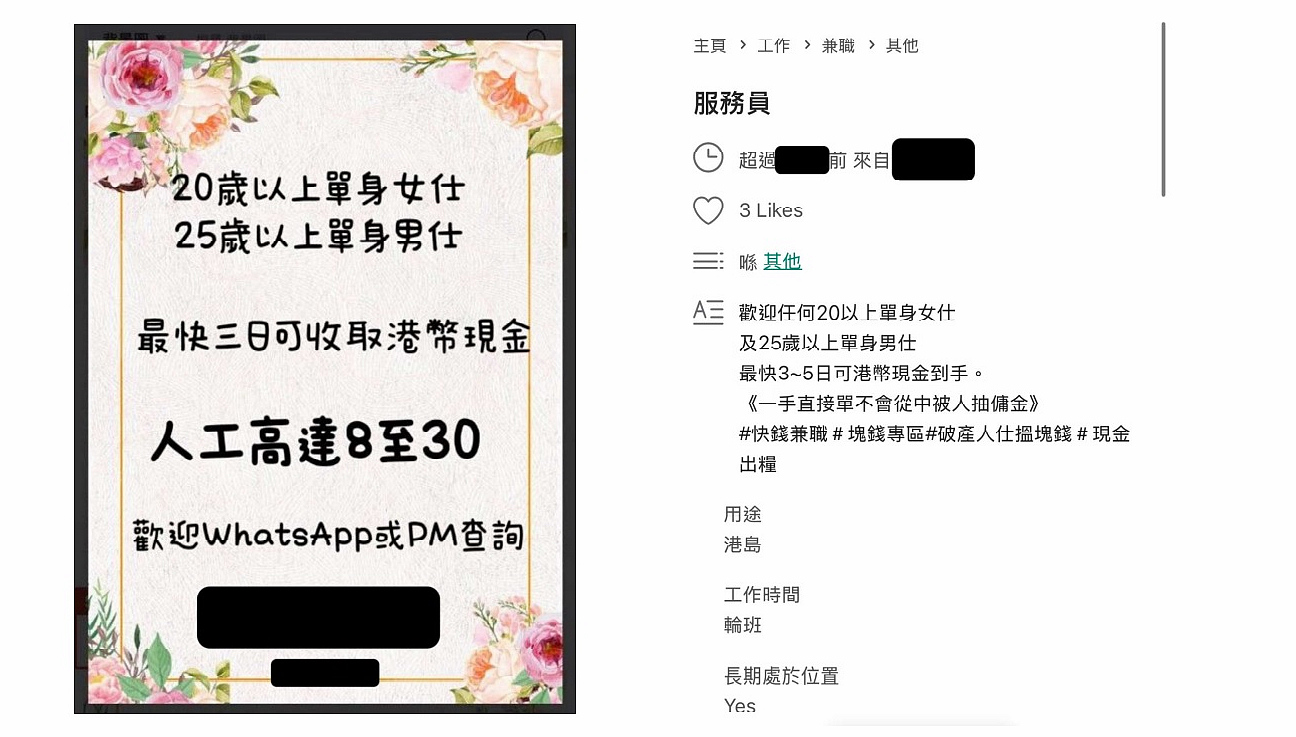Screen dimensions: 1296x737
Task: Open the 工作 breadcrumb category
Action: [x=774, y=45]
